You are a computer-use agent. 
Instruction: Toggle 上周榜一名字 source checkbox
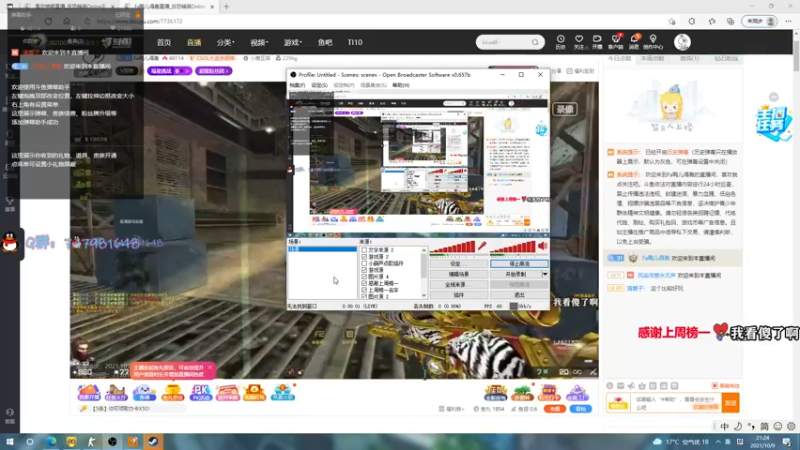(x=364, y=290)
